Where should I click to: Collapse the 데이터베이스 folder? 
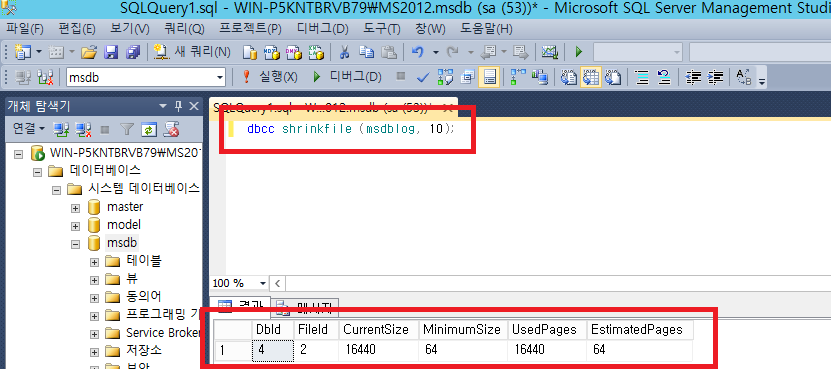tap(38, 171)
